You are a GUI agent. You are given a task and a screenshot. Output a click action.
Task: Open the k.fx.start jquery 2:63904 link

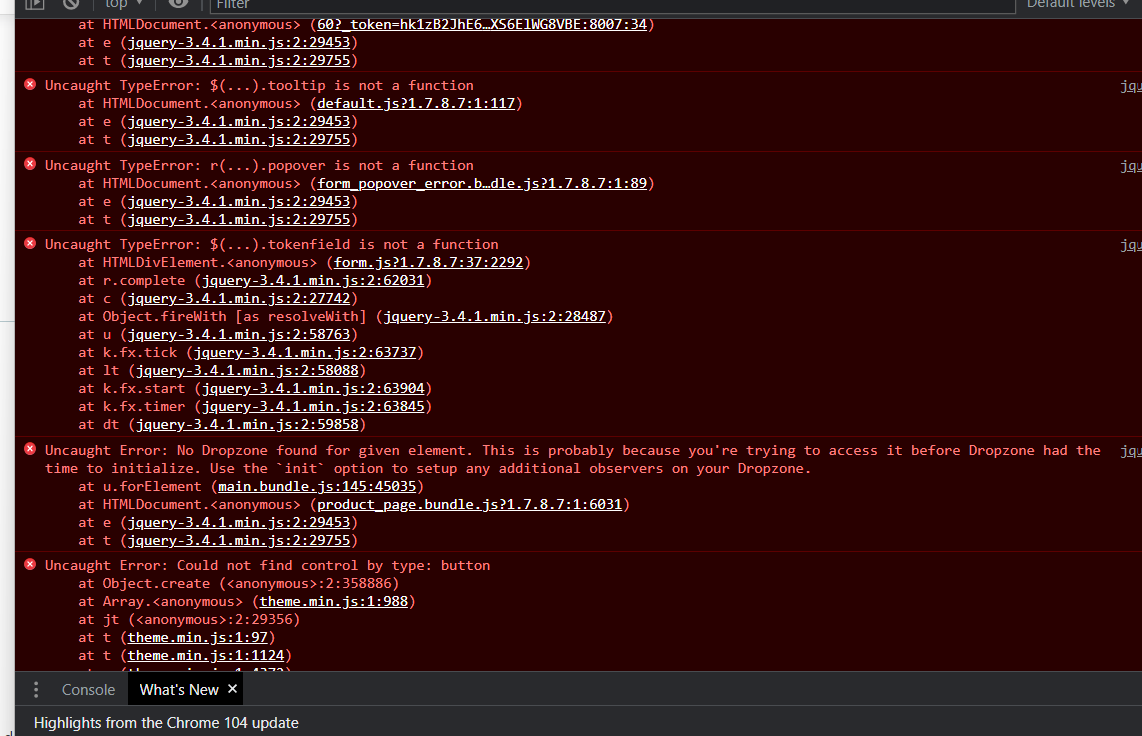coord(313,388)
